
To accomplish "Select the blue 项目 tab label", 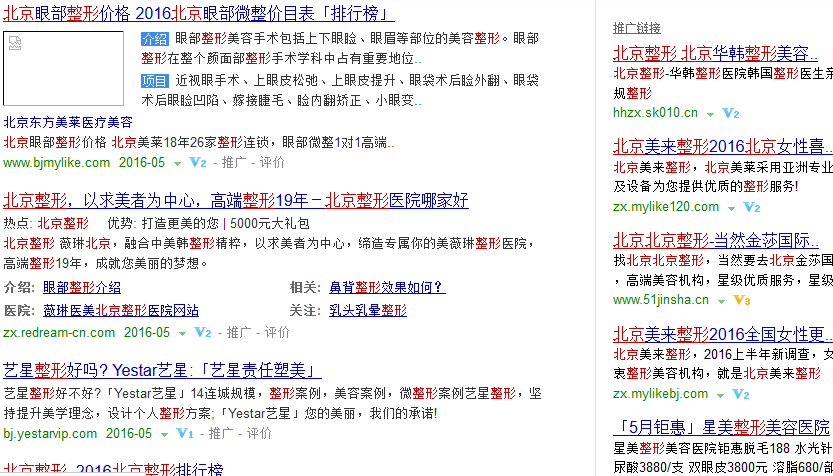I will [x=155, y=80].
